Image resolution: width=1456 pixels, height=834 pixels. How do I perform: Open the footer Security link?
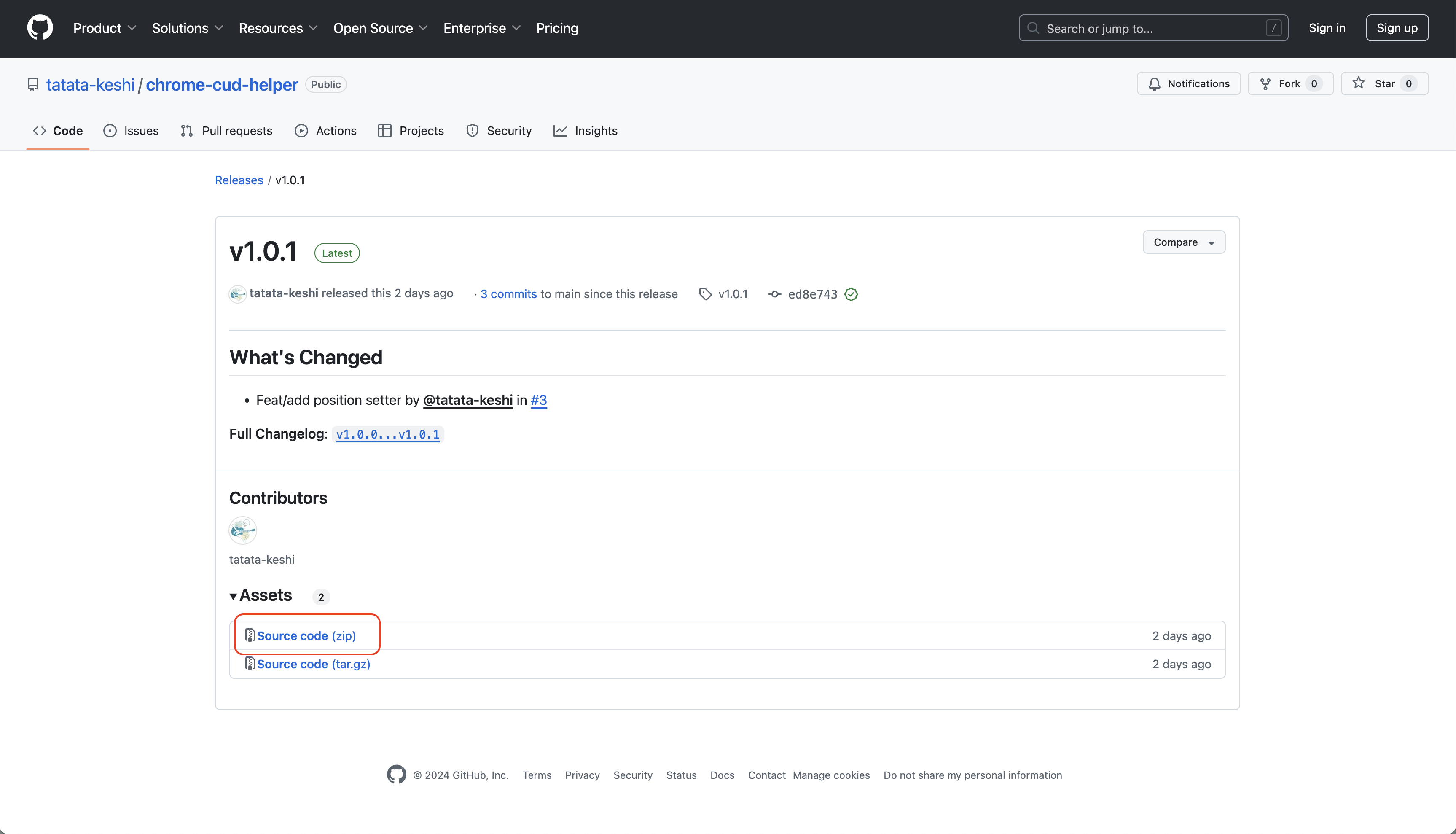click(633, 775)
